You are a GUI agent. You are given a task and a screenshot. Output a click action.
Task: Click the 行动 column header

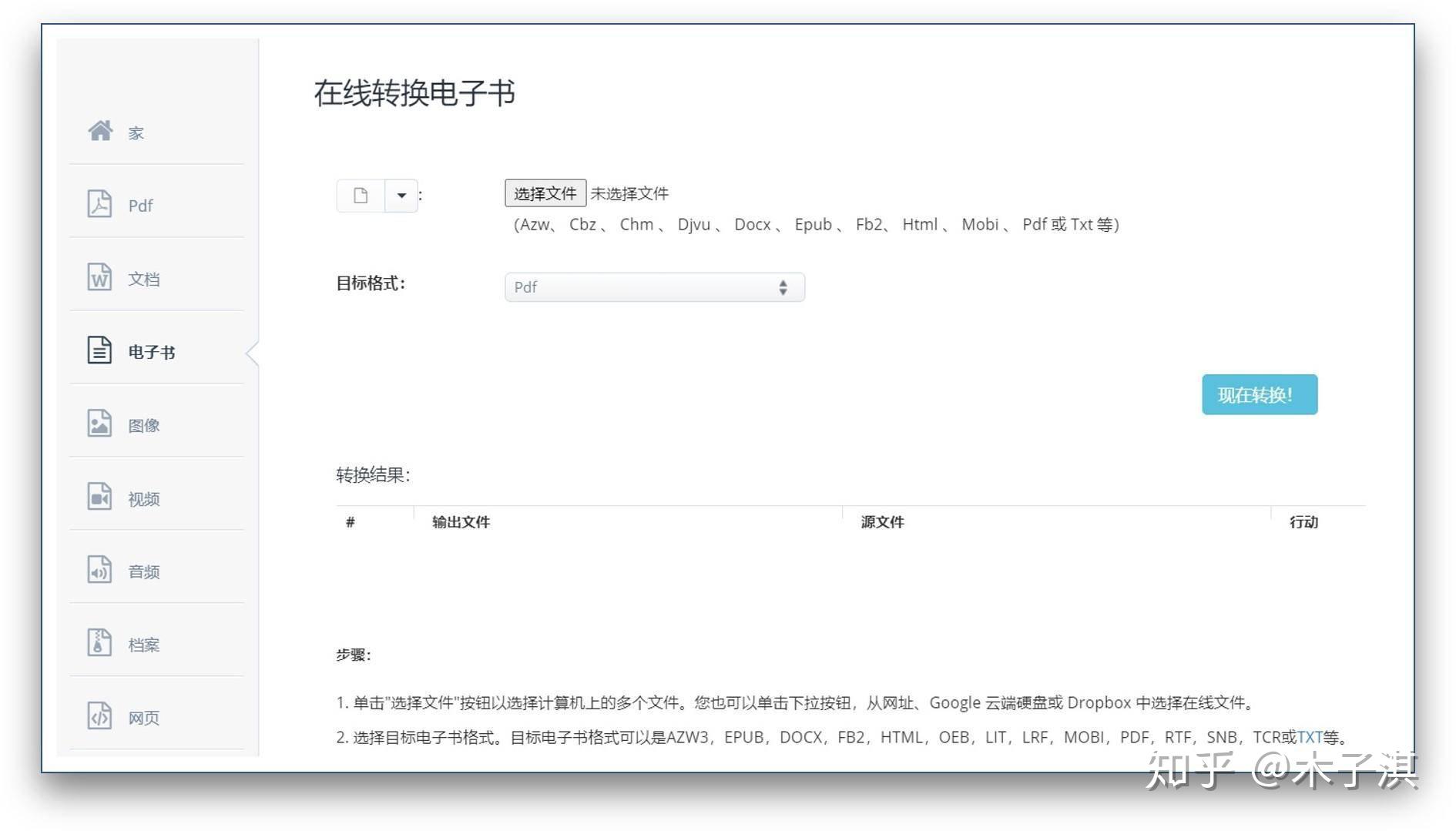[1303, 522]
